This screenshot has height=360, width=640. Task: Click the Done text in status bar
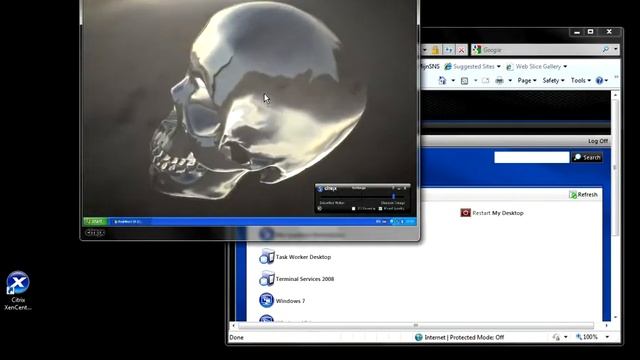tap(236, 337)
